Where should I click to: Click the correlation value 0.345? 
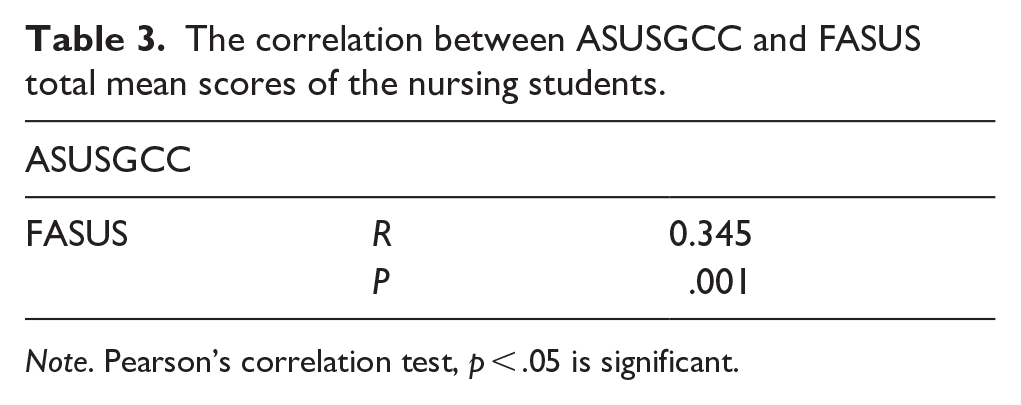point(710,234)
